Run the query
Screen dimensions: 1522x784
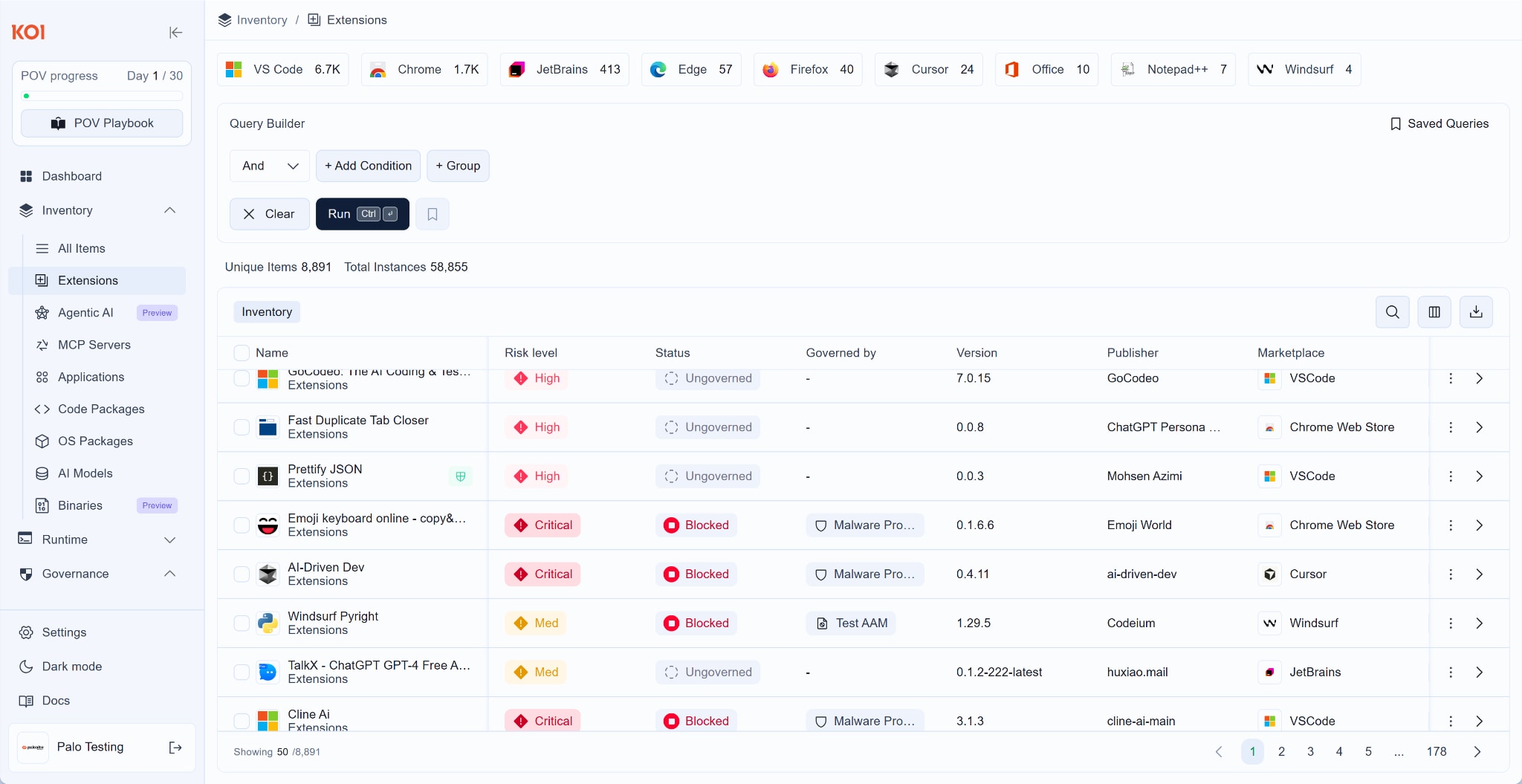363,214
